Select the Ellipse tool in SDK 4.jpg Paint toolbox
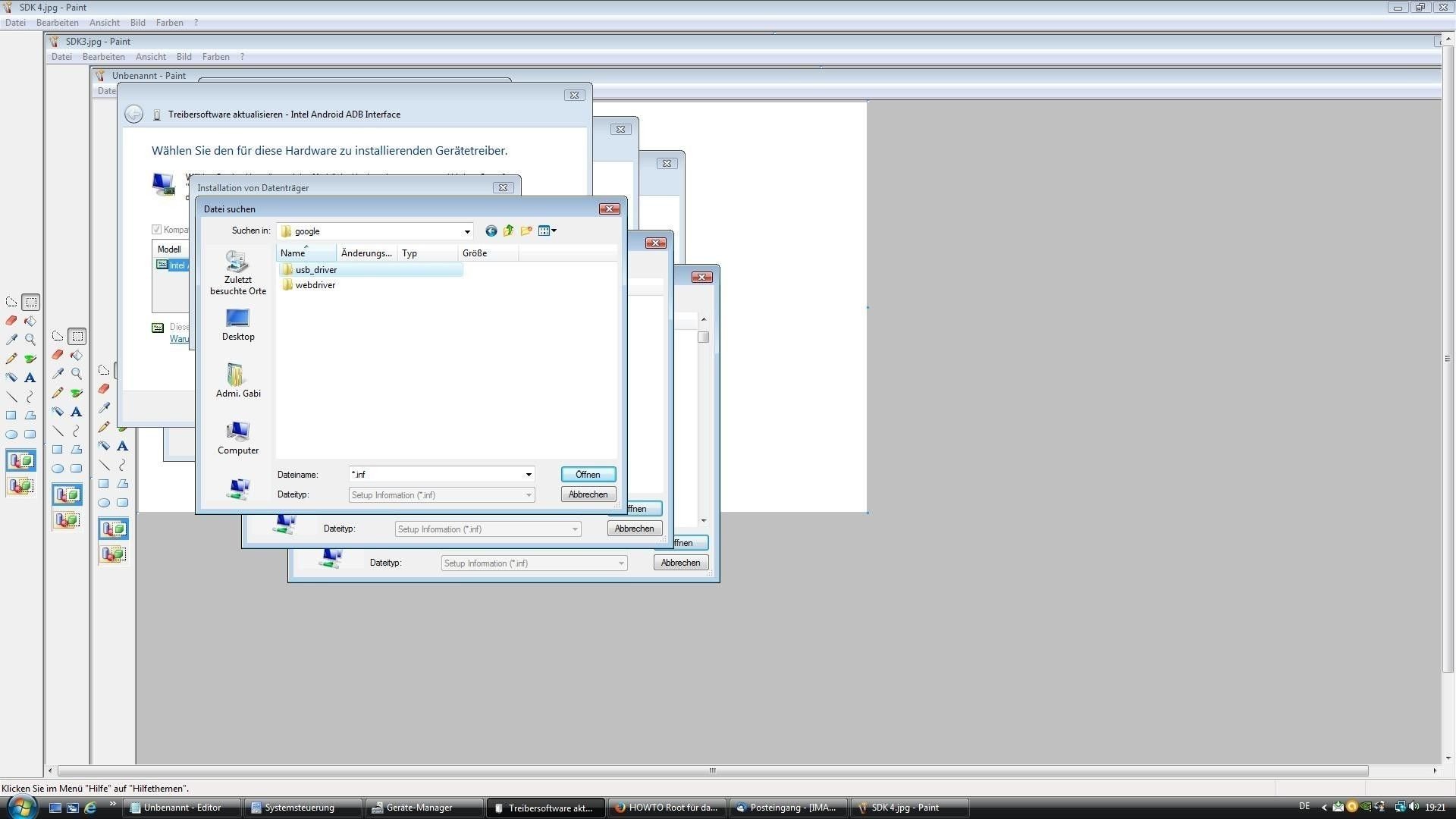 point(11,435)
